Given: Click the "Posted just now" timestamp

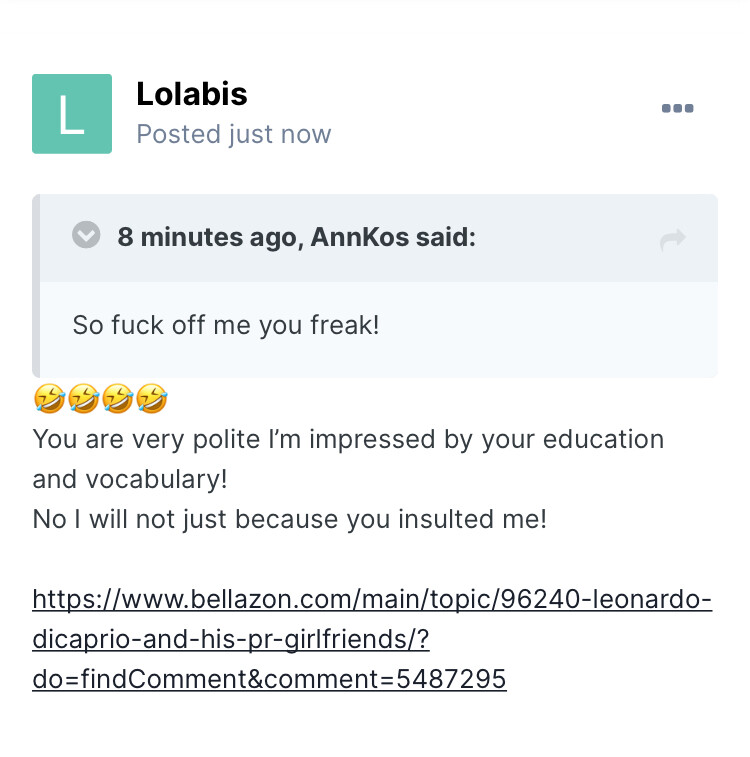Looking at the screenshot, I should pyautogui.click(x=234, y=134).
